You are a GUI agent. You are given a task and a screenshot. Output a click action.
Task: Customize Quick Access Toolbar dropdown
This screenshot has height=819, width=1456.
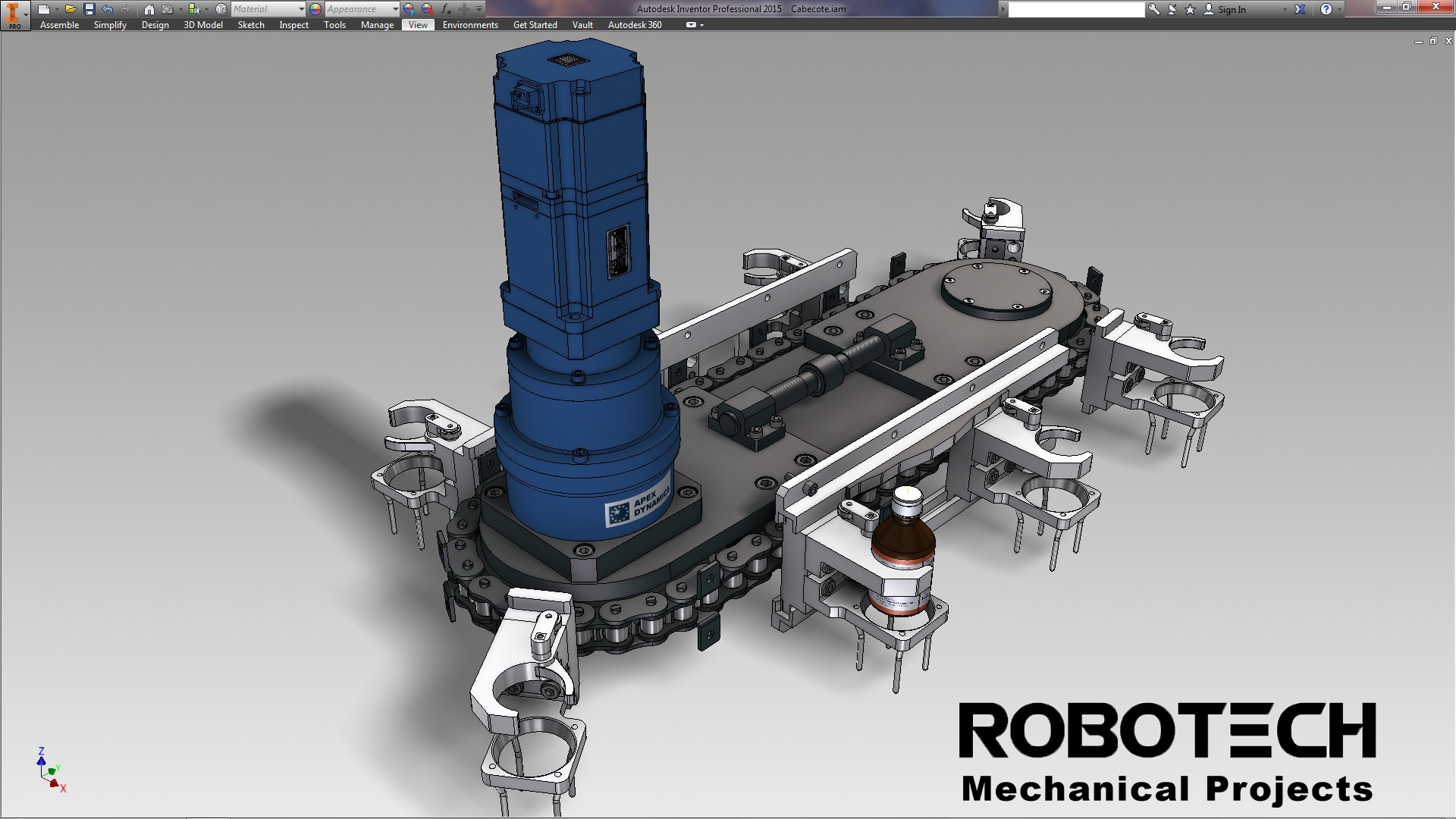click(479, 9)
